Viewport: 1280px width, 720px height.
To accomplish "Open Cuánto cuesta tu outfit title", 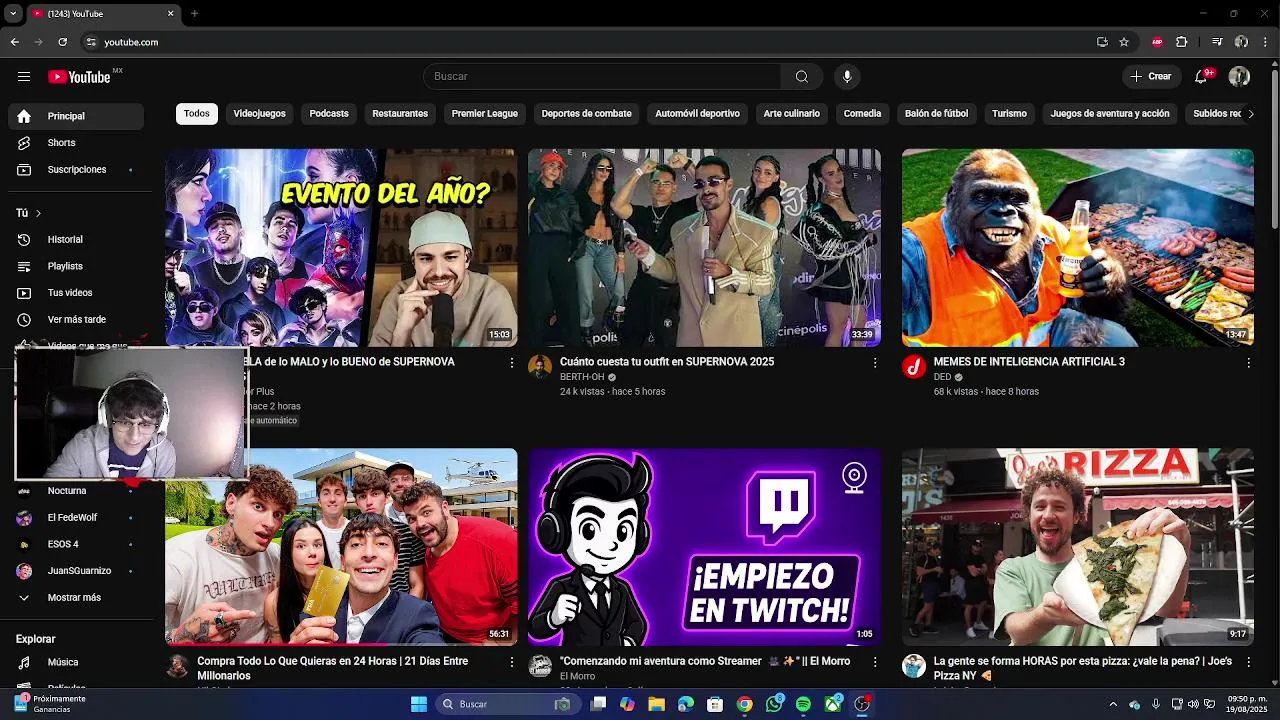I will 667,362.
